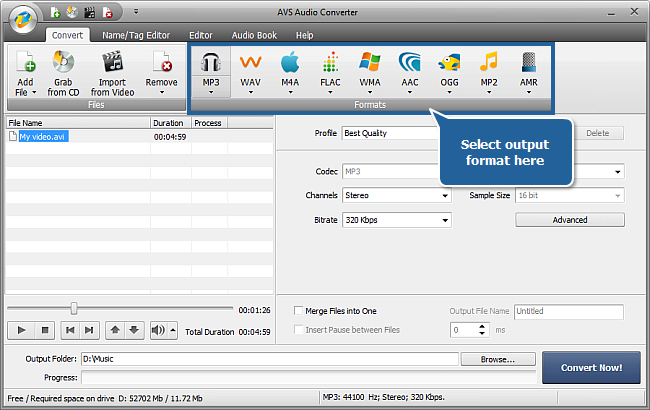The height and width of the screenshot is (410, 650).
Task: Click the status bar text 'MP3: 44100 Hz; Stereo; 320 Kbps.'
Action: [383, 397]
